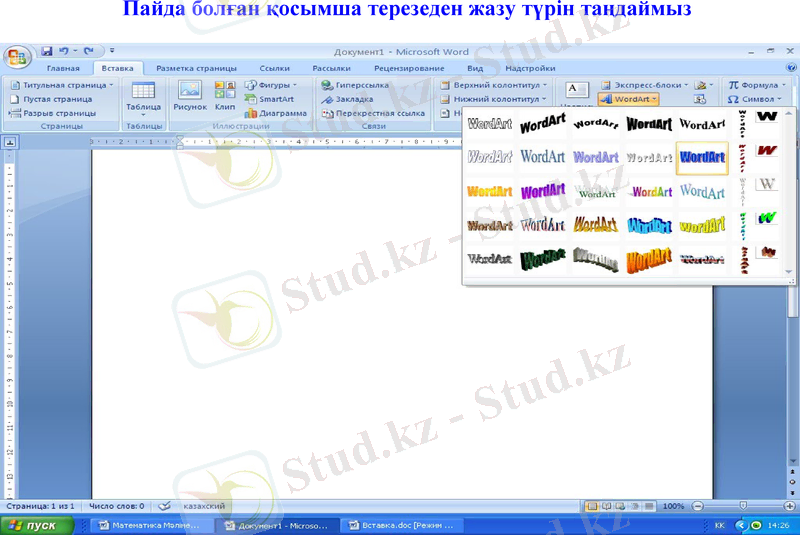This screenshot has width=800, height=535.
Task: Select green W WordArt, last column
Action: 767,218
